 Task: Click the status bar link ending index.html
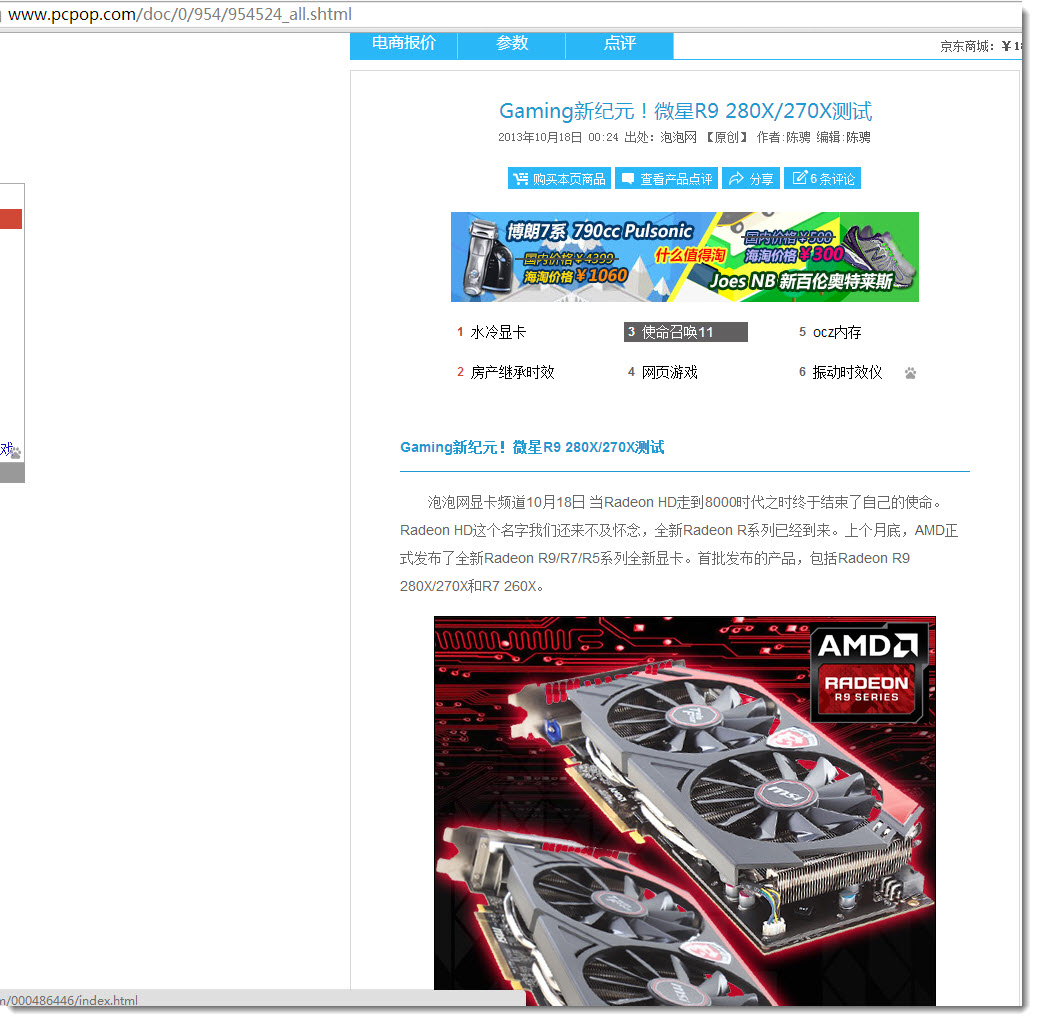coord(69,1001)
